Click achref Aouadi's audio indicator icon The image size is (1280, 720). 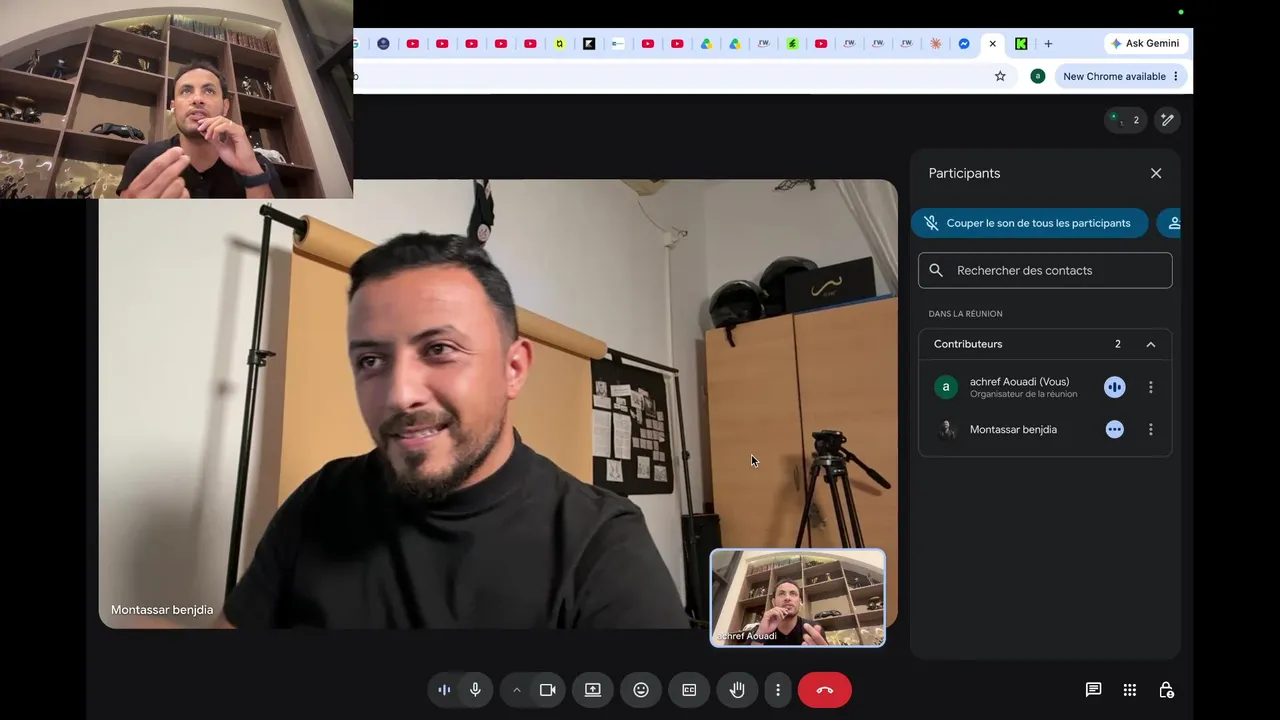coord(1115,387)
